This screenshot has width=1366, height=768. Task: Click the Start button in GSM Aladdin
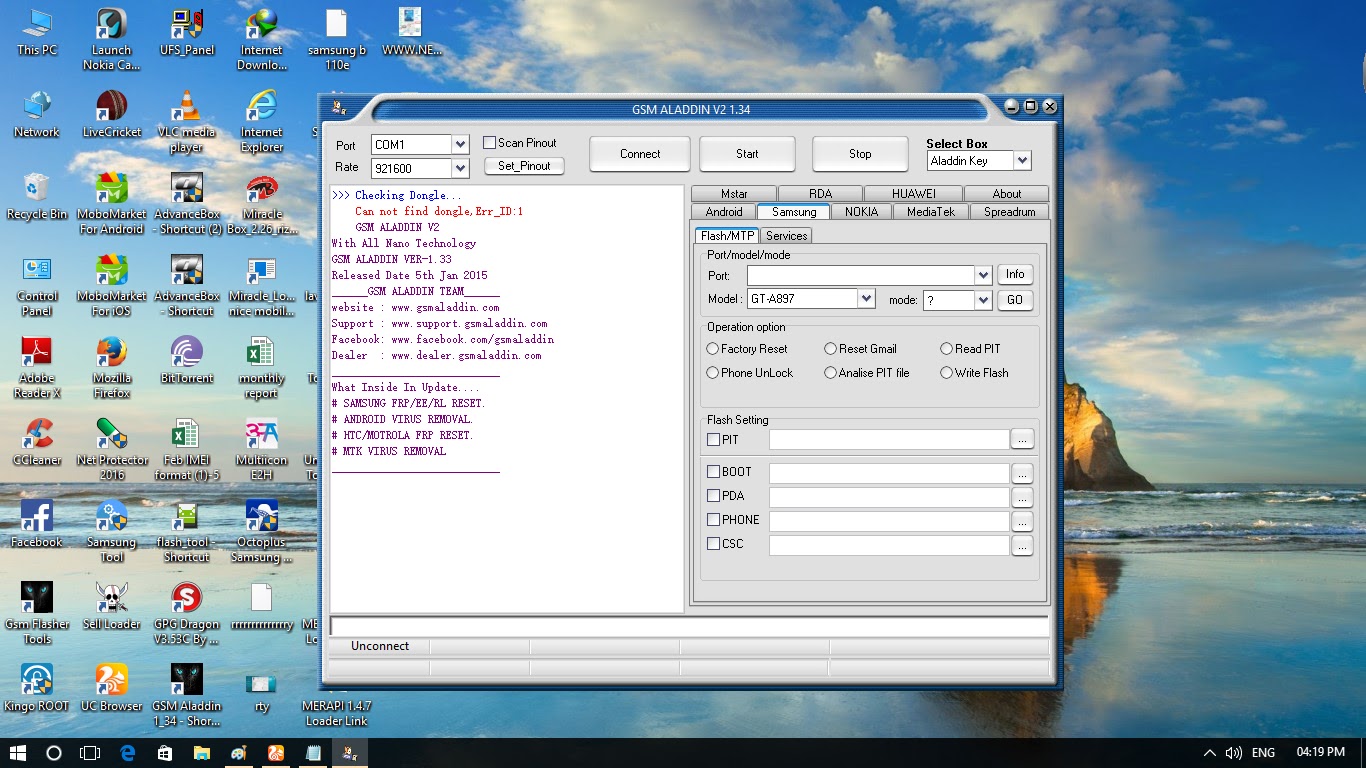click(x=747, y=154)
